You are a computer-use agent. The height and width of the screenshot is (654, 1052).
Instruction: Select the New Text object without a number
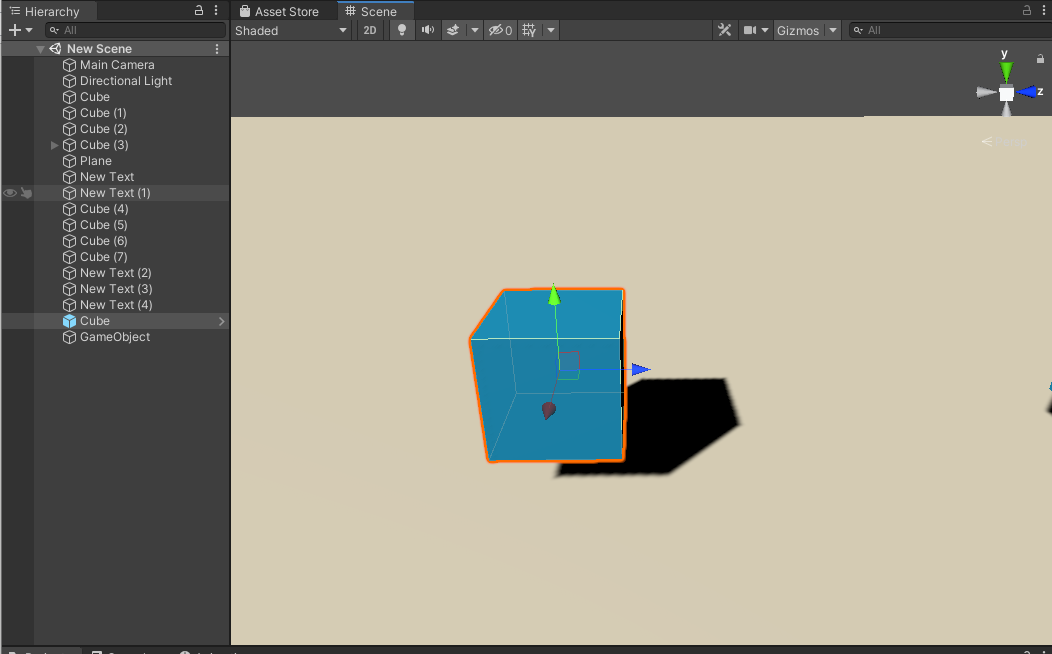pyautogui.click(x=107, y=177)
